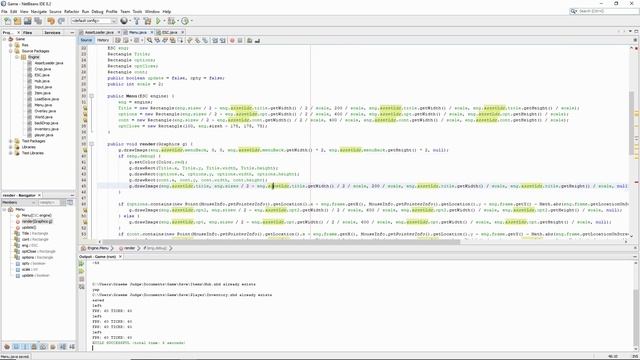
Task: Toggle Show Fields filter in Navigator bottom bar
Action: (16, 347)
